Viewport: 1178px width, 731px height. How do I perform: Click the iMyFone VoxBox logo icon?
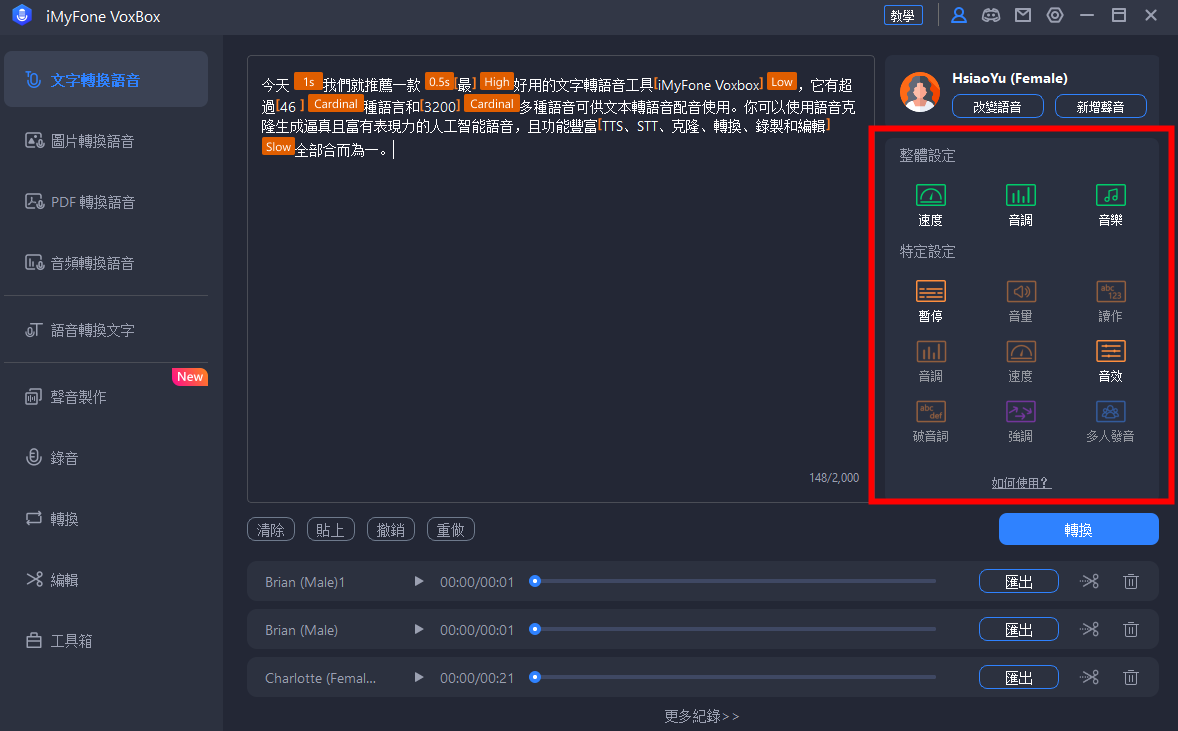pos(22,15)
